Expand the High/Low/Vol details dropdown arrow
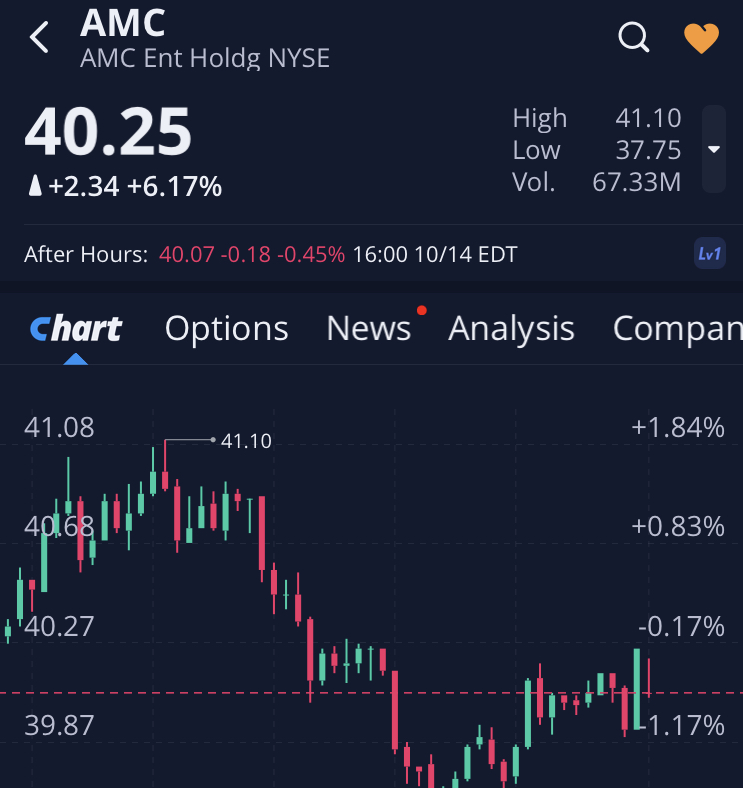Screen dimensions: 743x788 point(714,149)
